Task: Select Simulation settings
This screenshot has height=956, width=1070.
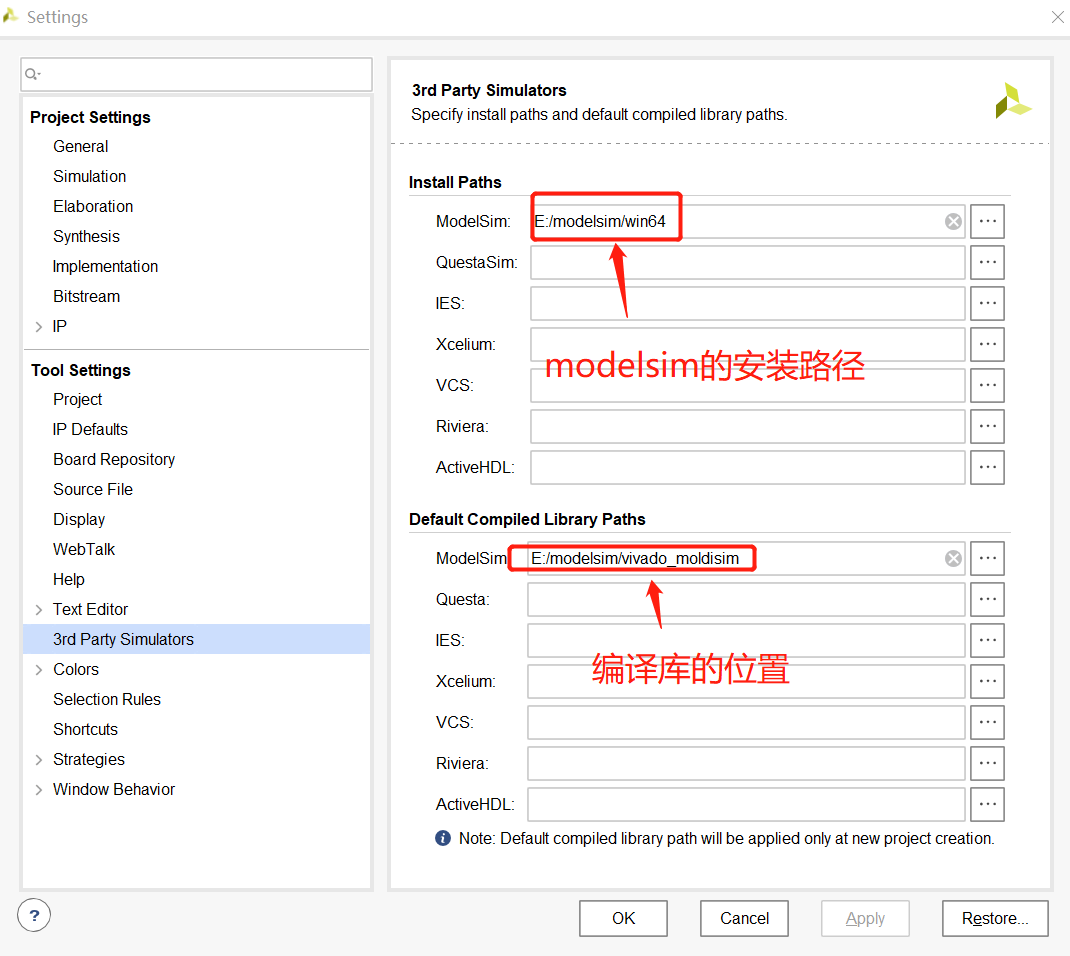Action: point(89,177)
